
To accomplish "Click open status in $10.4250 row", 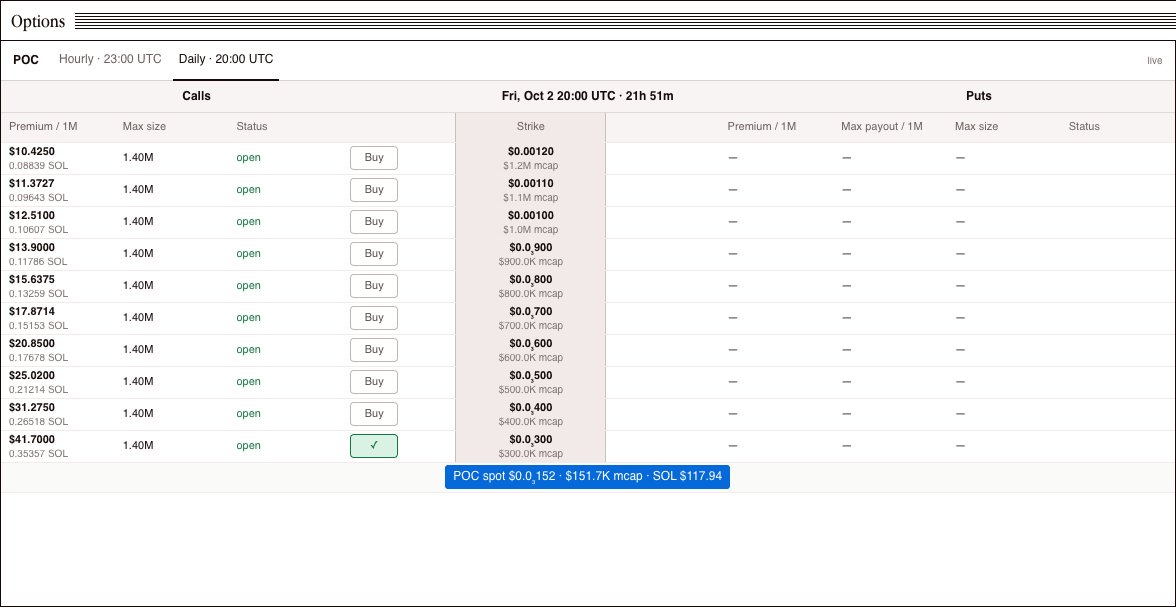I will [x=248, y=158].
